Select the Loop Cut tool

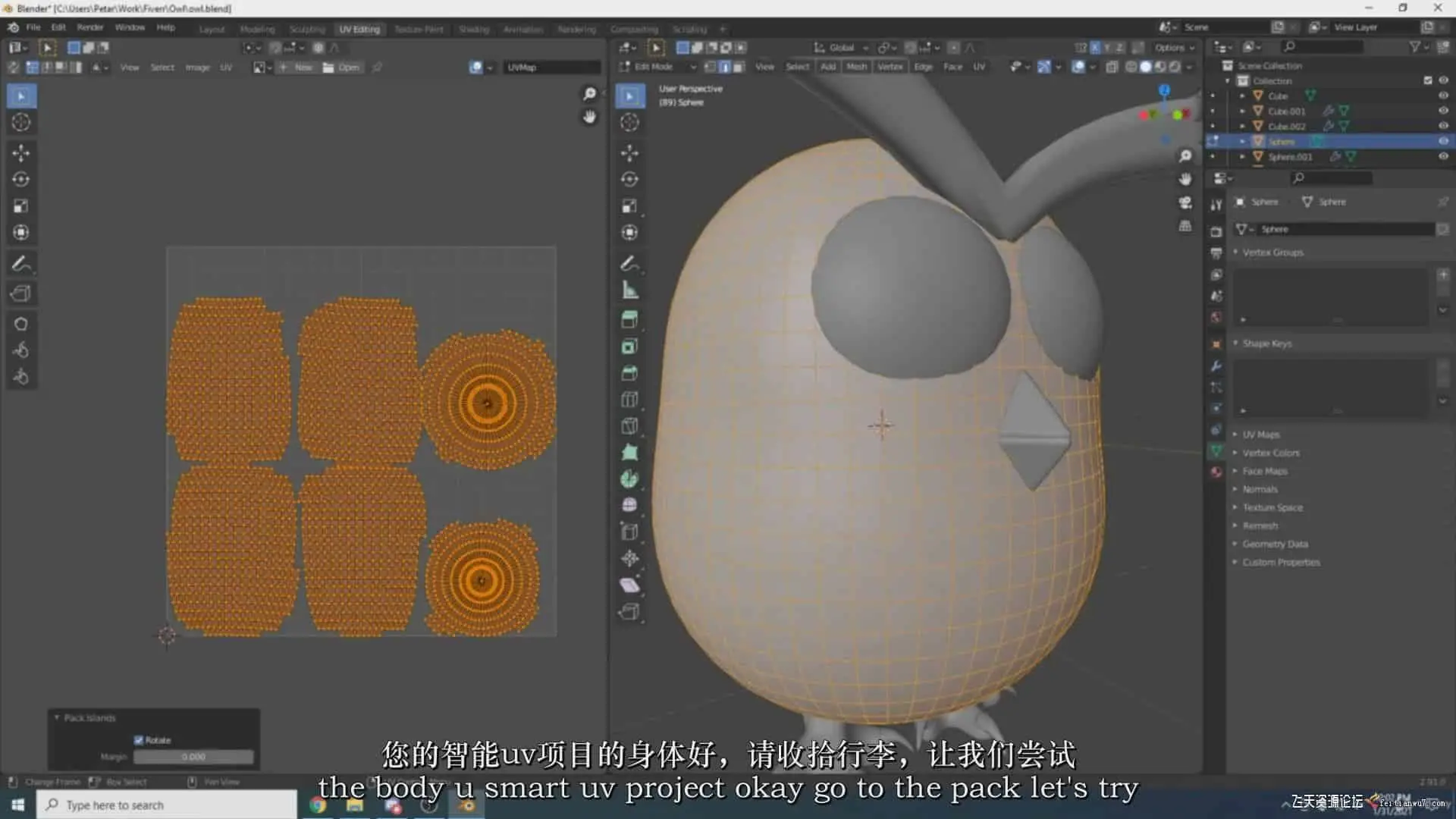(629, 399)
